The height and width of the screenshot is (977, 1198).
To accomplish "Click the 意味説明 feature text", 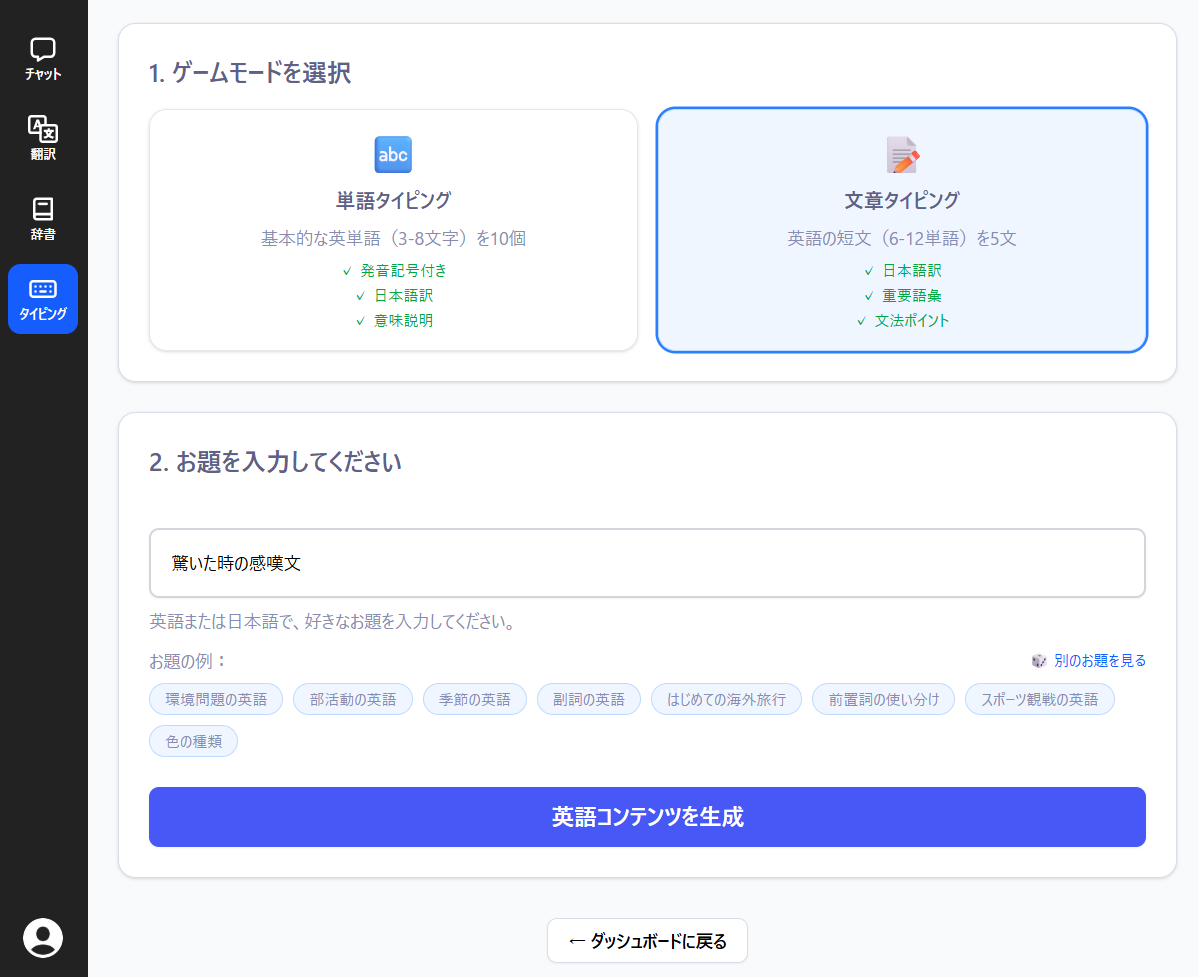I will click(x=403, y=321).
